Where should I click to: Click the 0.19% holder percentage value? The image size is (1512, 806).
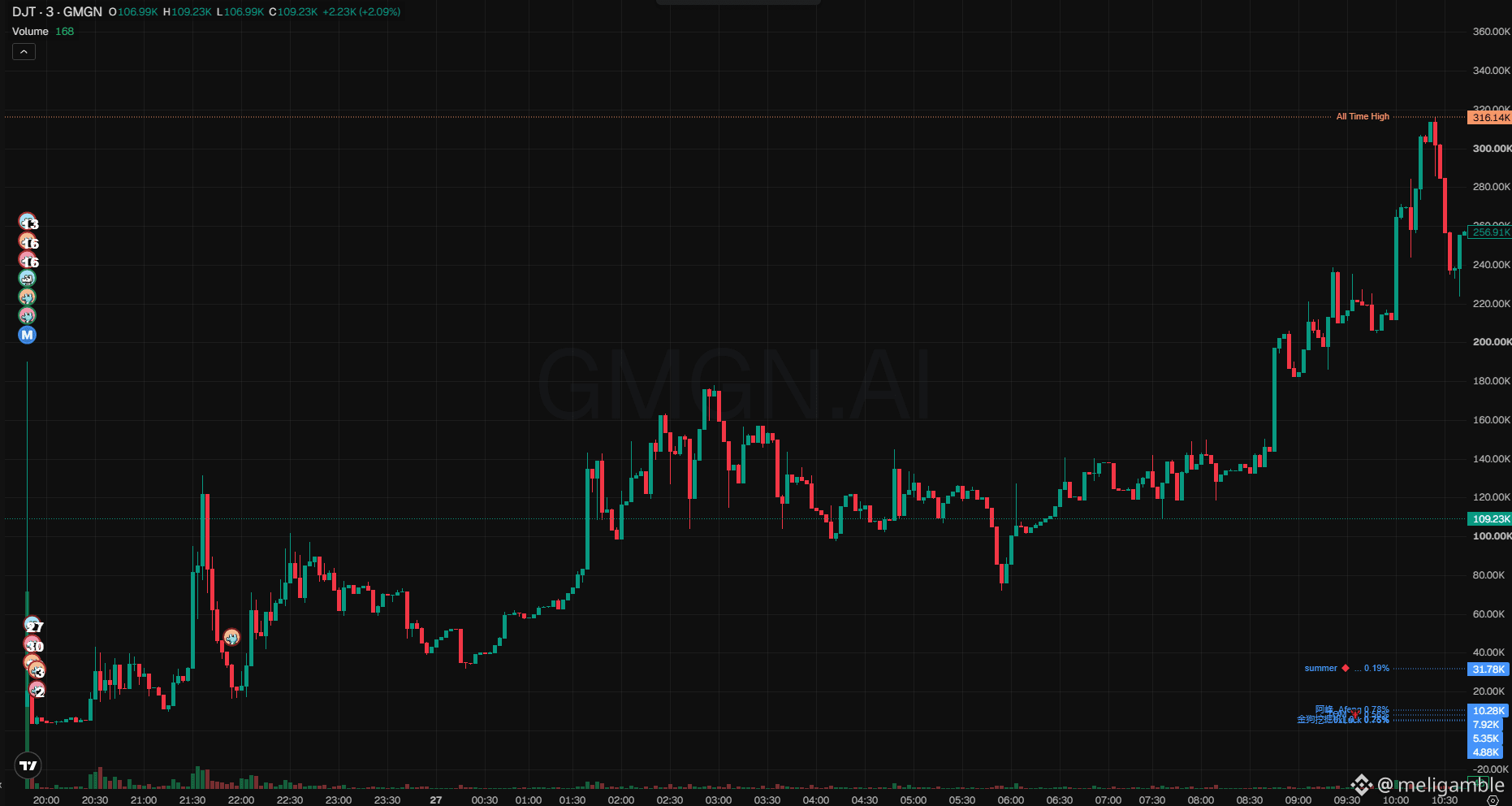click(1376, 668)
